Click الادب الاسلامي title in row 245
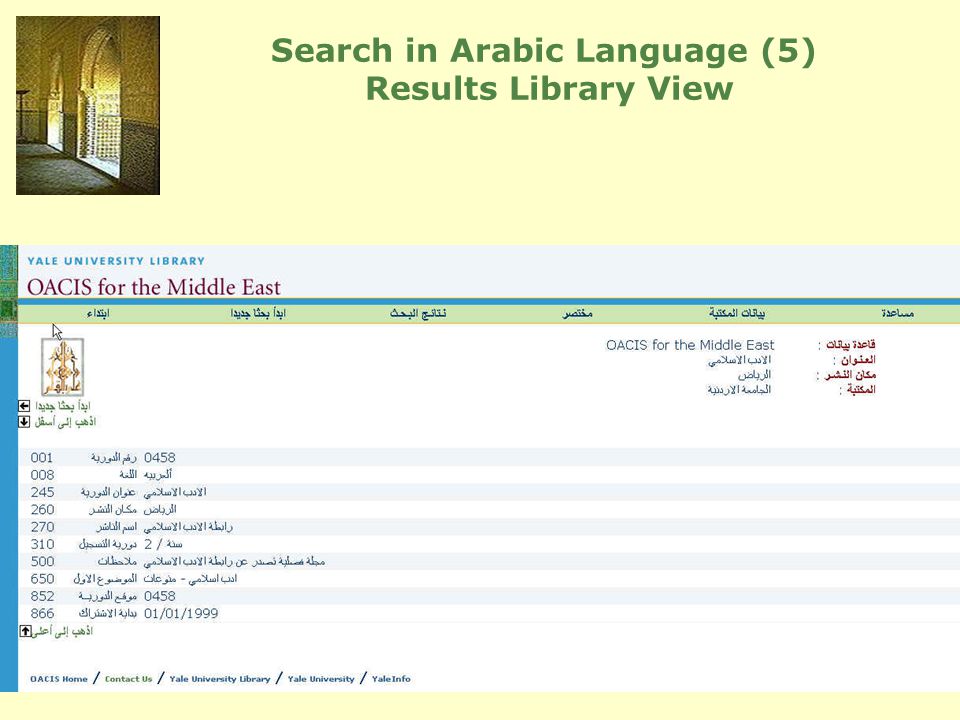The width and height of the screenshot is (960, 720). click(175, 492)
